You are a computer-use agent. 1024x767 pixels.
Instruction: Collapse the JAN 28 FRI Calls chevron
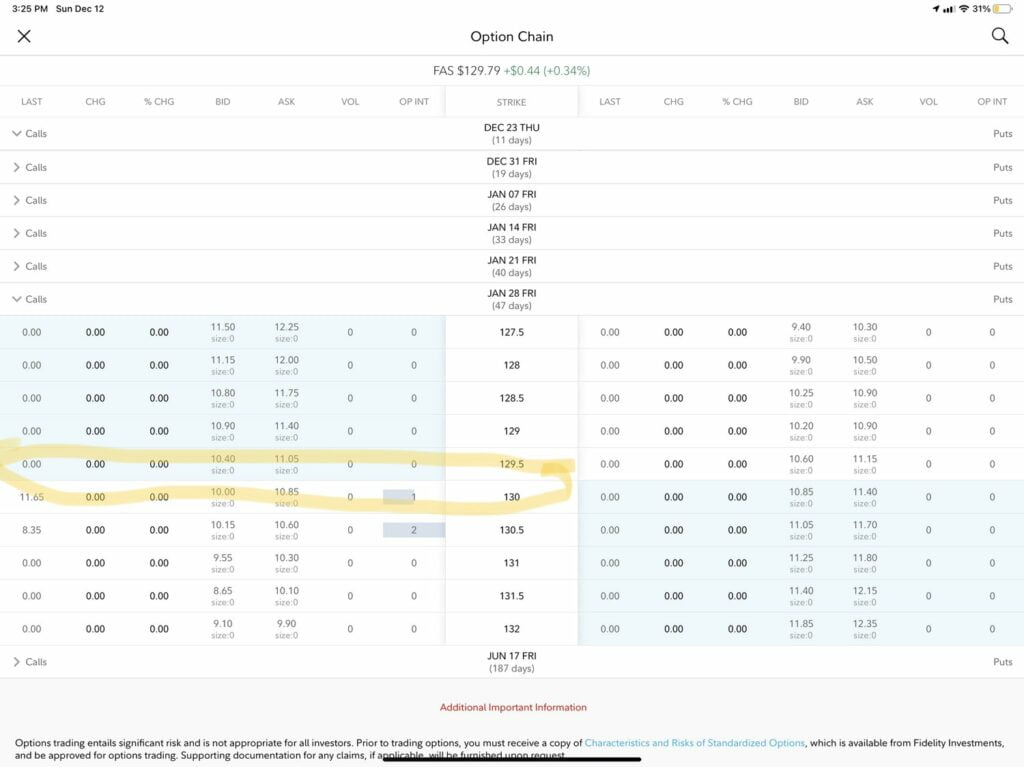tap(17, 299)
